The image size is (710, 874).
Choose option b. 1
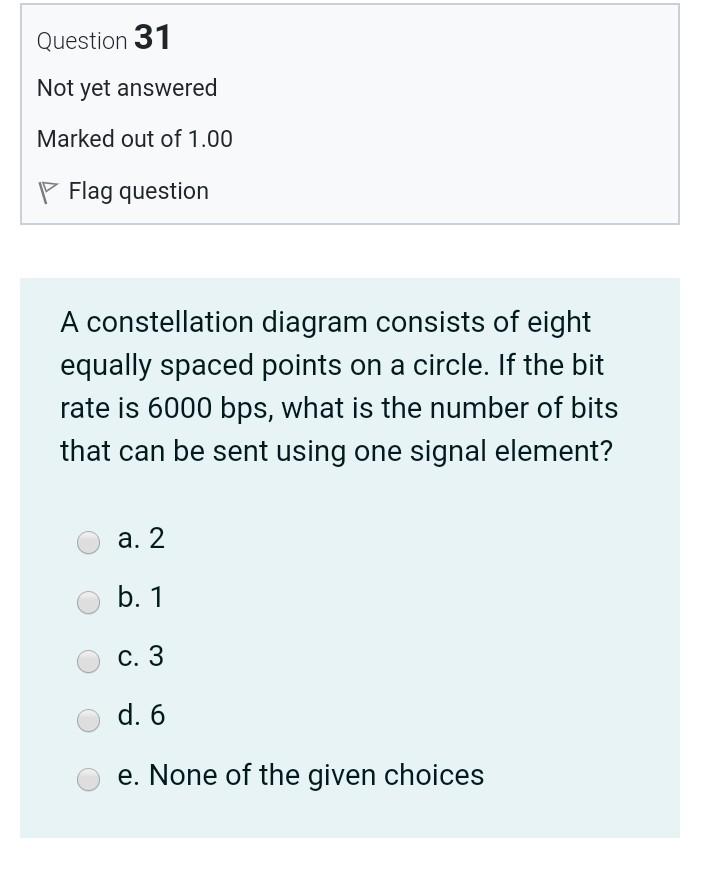89,602
